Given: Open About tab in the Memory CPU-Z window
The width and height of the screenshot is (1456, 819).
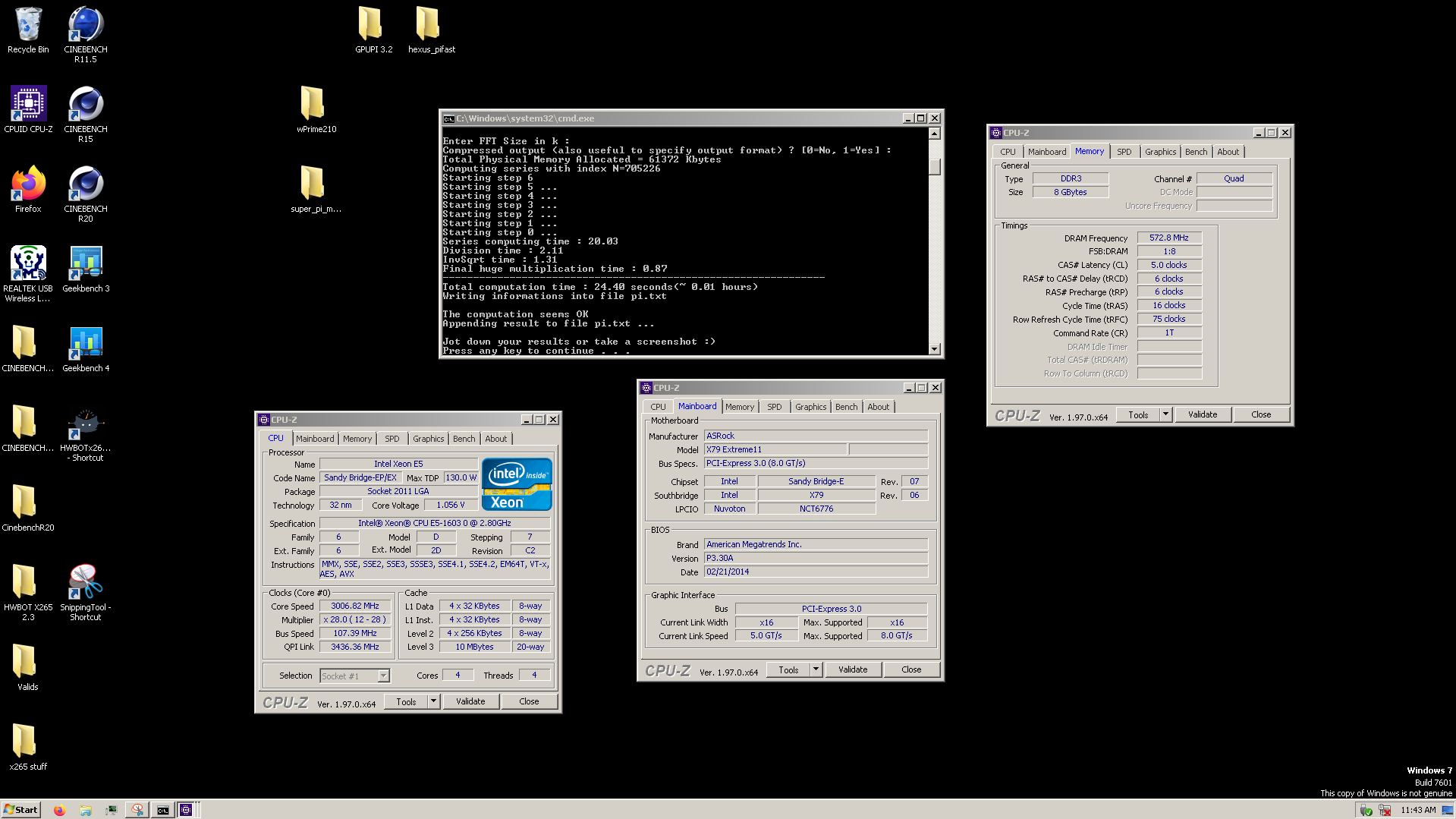Looking at the screenshot, I should tap(1228, 152).
